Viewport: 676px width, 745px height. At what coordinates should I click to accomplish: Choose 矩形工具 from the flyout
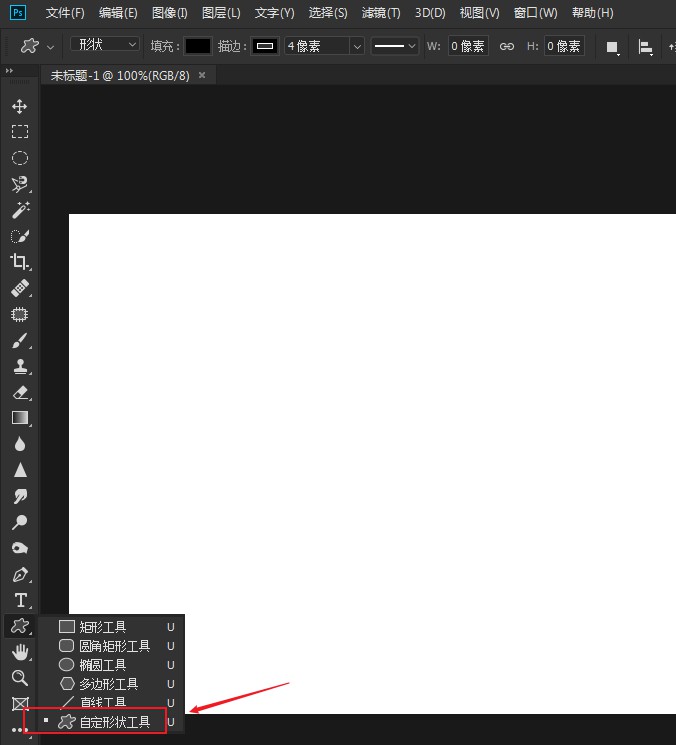coord(112,627)
